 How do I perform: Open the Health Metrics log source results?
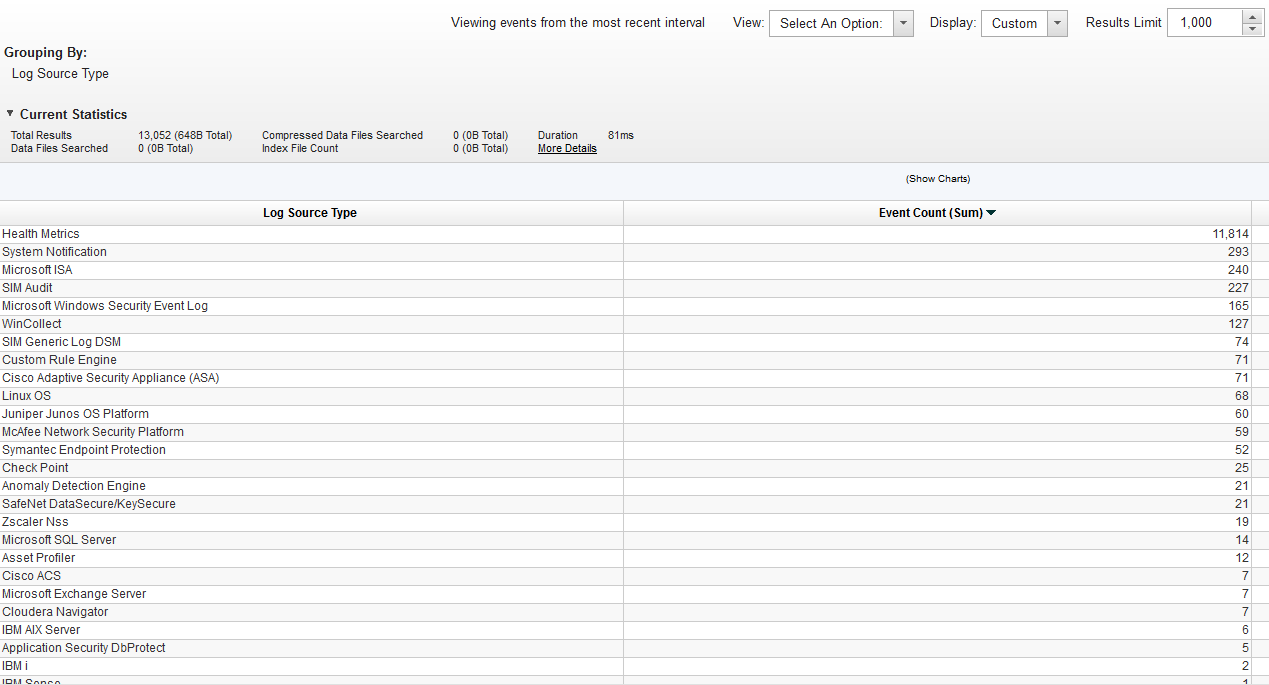tap(41, 233)
